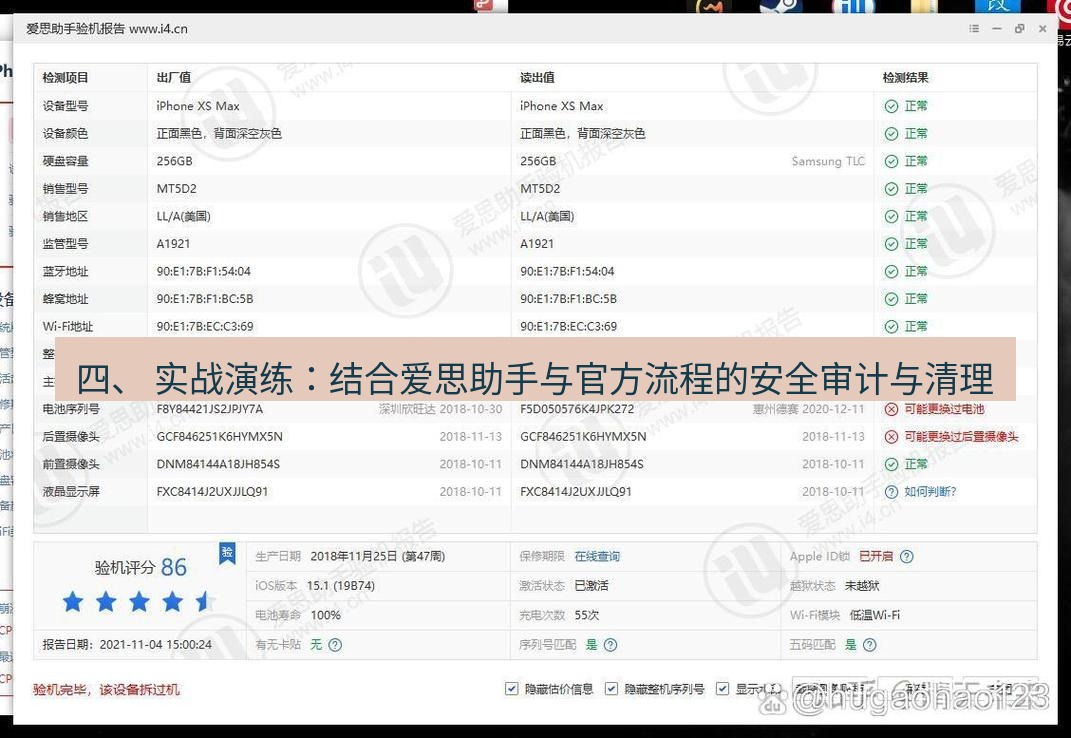1071x738 pixels.
Task: Toggle the 隐藏整机序列号 checkbox
Action: coord(611,688)
